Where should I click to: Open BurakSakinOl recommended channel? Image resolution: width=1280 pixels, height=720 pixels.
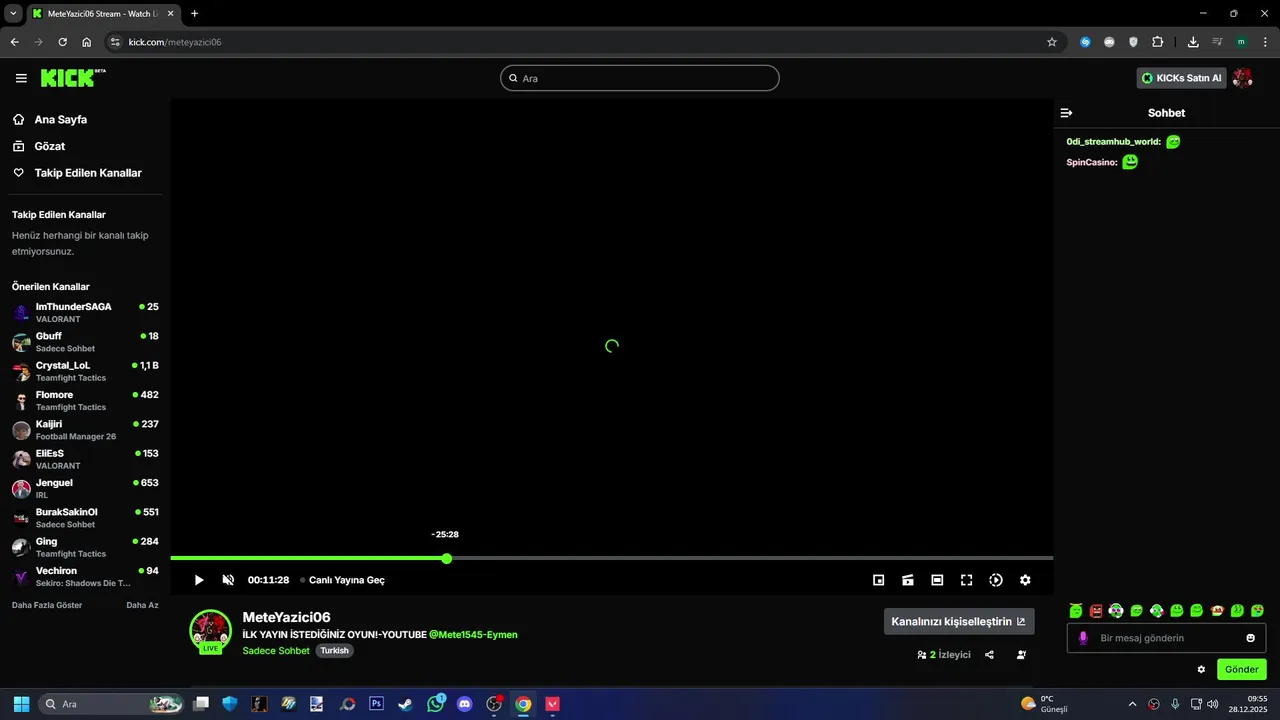coord(85,518)
